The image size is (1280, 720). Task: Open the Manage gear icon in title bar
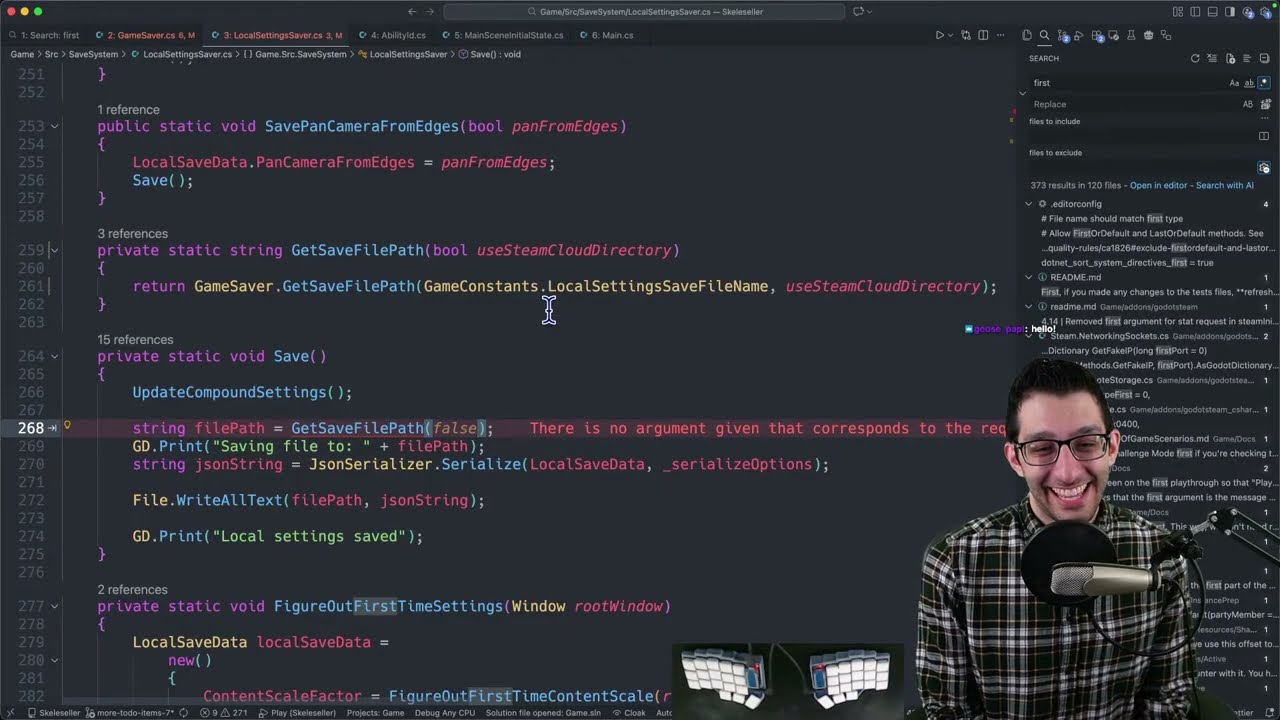point(1264,11)
